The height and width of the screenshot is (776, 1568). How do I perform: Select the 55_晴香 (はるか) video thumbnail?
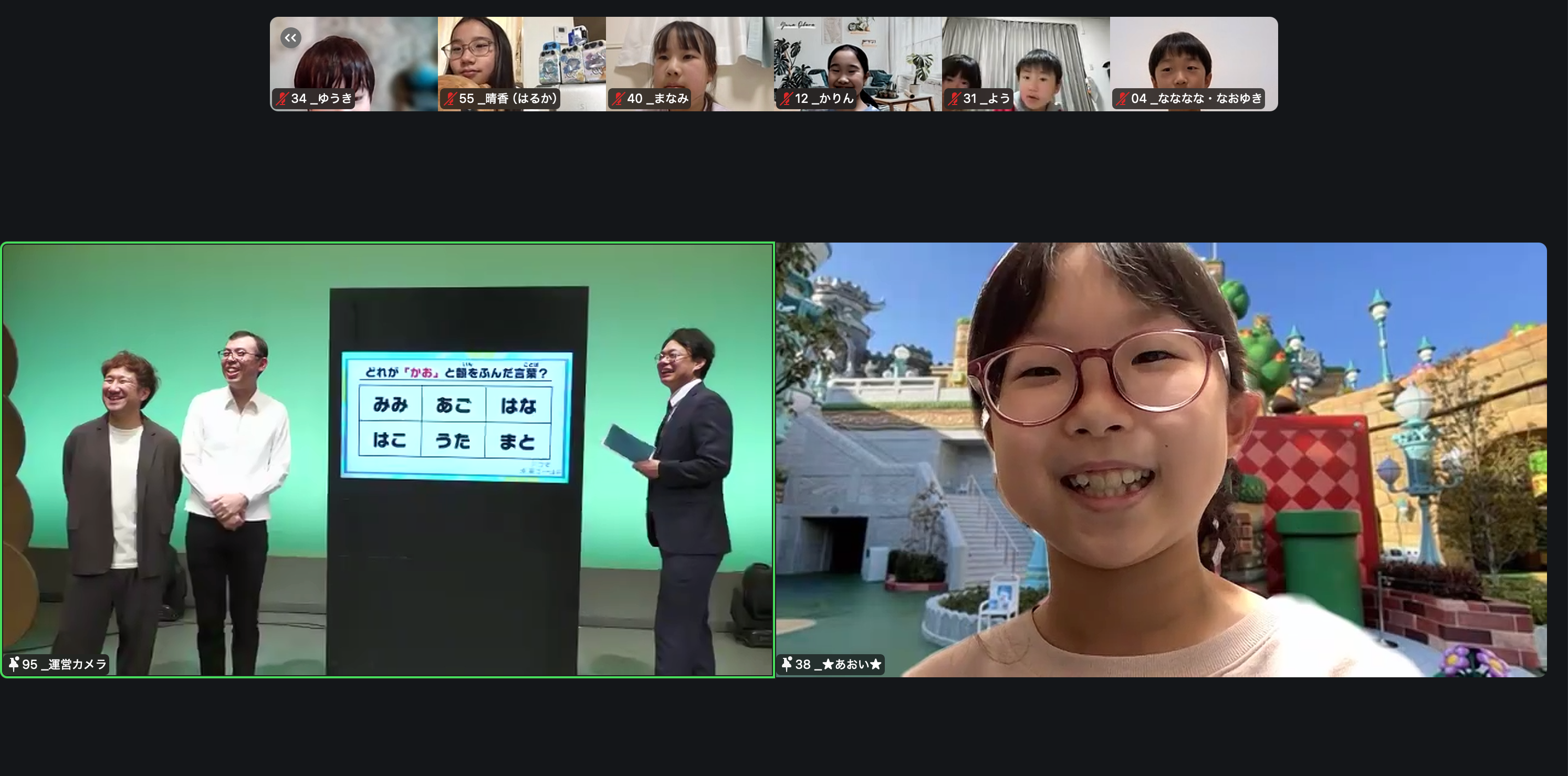click(521, 58)
